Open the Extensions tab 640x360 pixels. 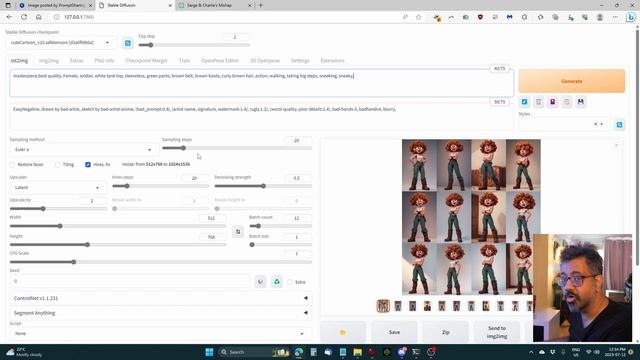332,60
